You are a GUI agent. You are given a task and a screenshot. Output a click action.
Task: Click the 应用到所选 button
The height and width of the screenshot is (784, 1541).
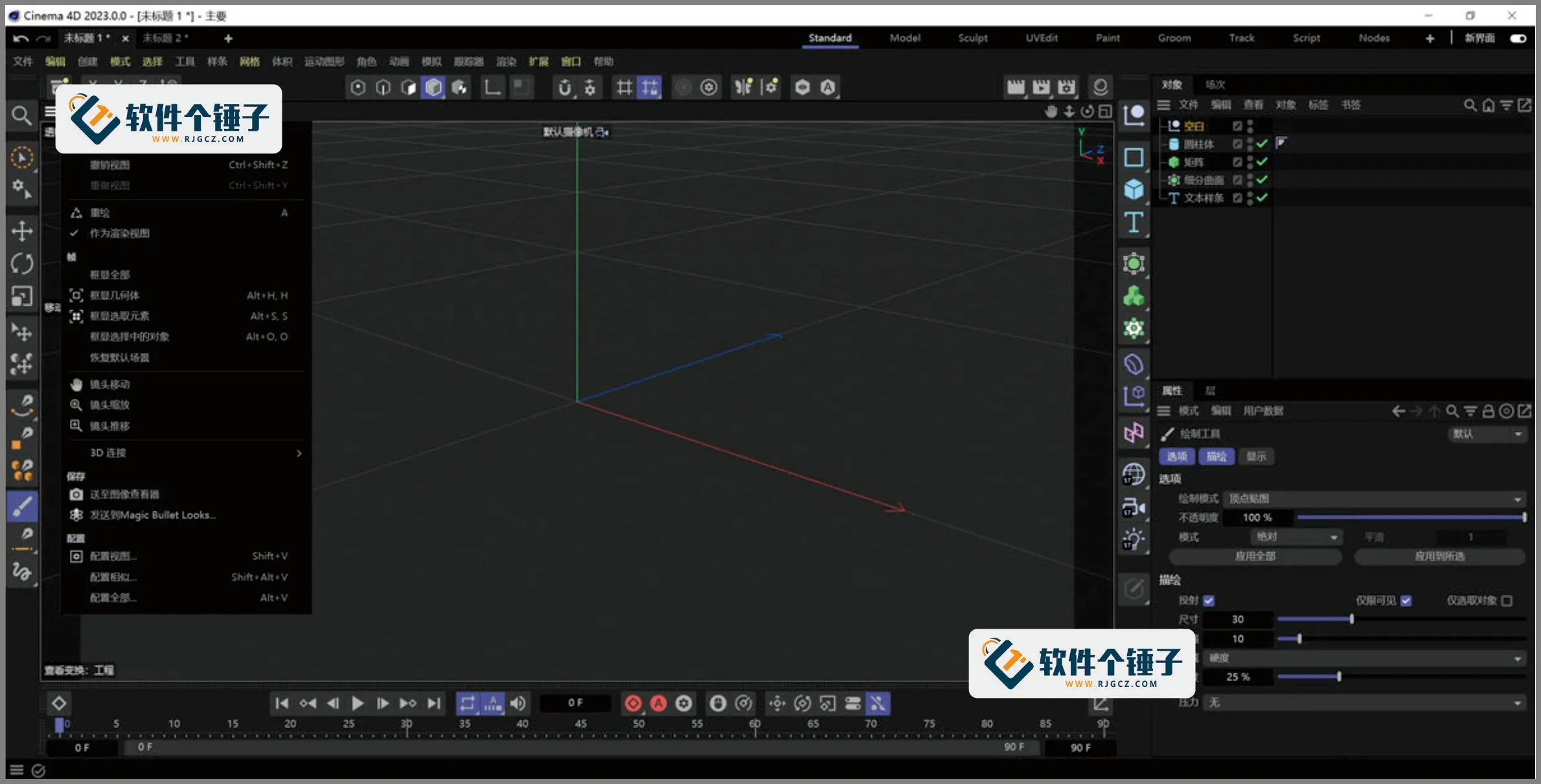pyautogui.click(x=1439, y=556)
